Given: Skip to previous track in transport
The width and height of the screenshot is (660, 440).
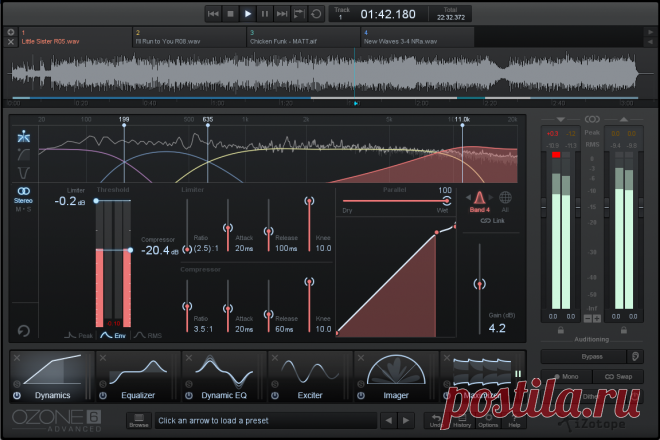Looking at the screenshot, I should 213,14.
